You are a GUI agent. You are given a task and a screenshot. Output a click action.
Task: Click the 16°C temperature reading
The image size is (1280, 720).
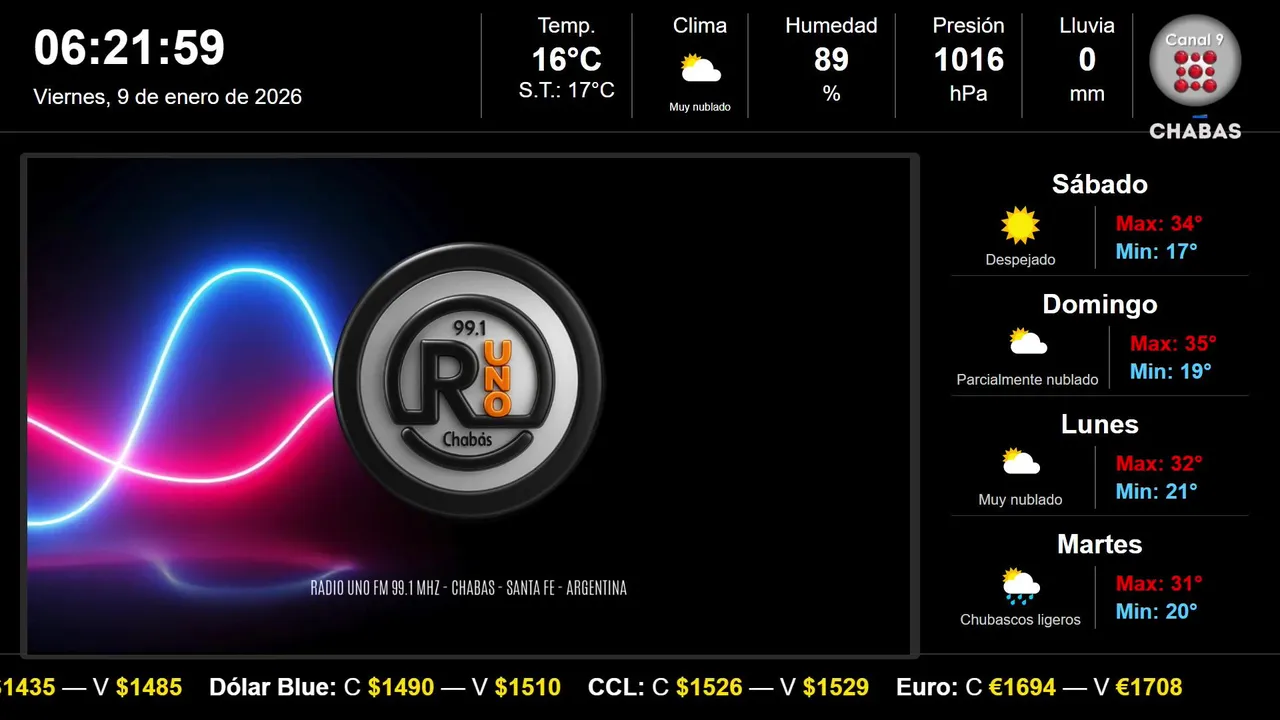[566, 60]
